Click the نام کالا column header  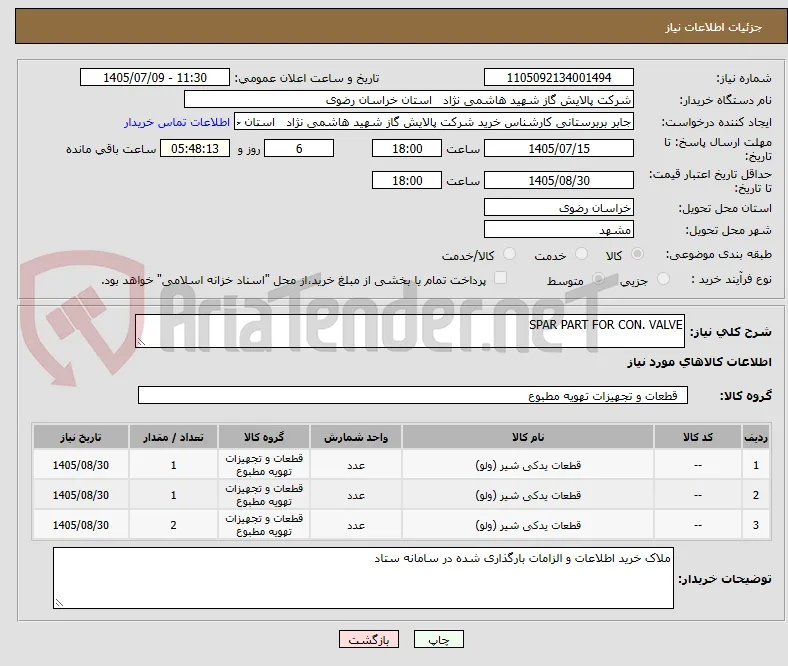tap(528, 437)
